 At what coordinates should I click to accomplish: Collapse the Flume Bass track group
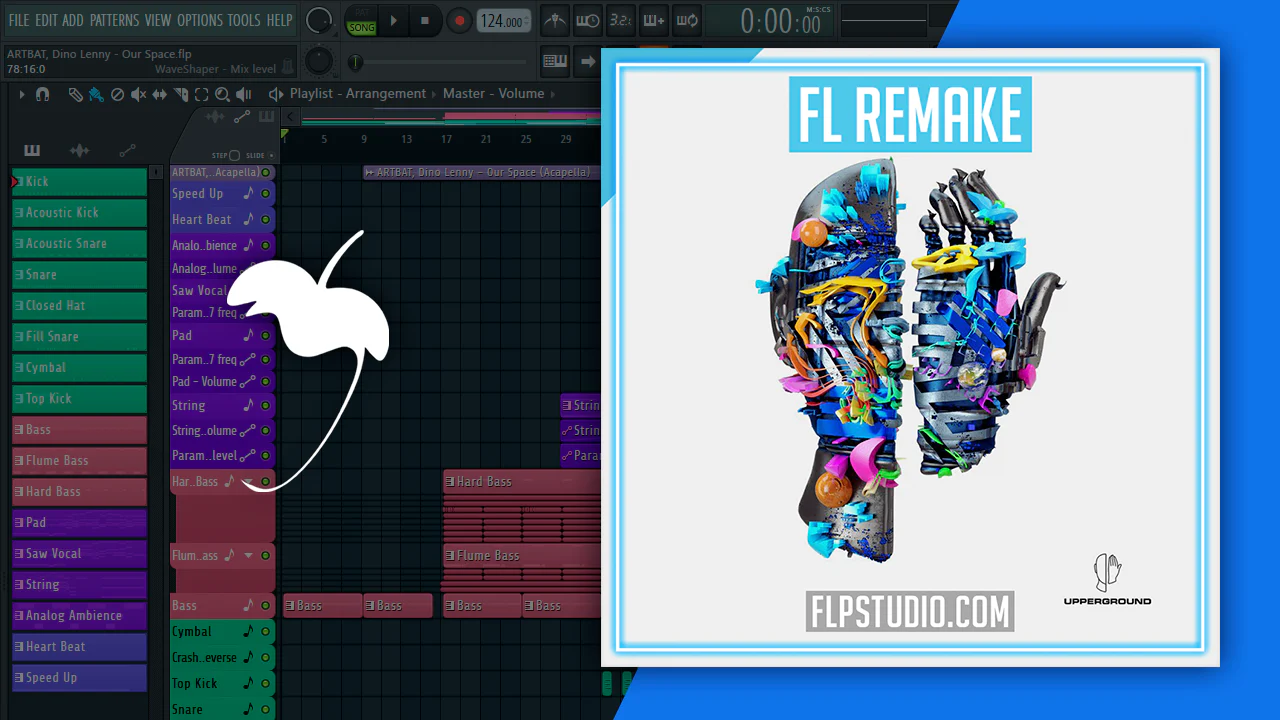[x=248, y=555]
